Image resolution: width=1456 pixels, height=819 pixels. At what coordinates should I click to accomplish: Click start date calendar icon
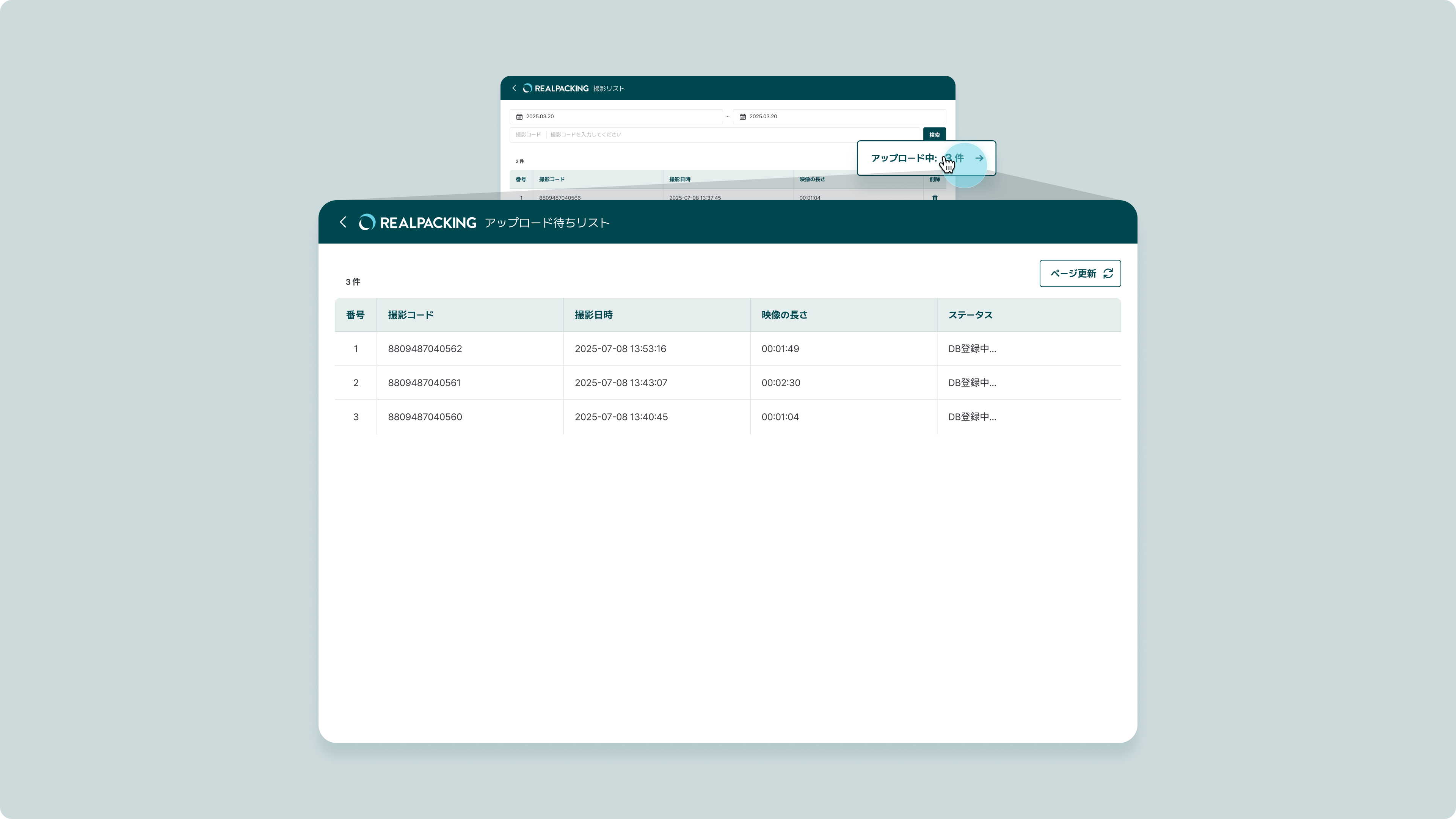[x=519, y=116]
